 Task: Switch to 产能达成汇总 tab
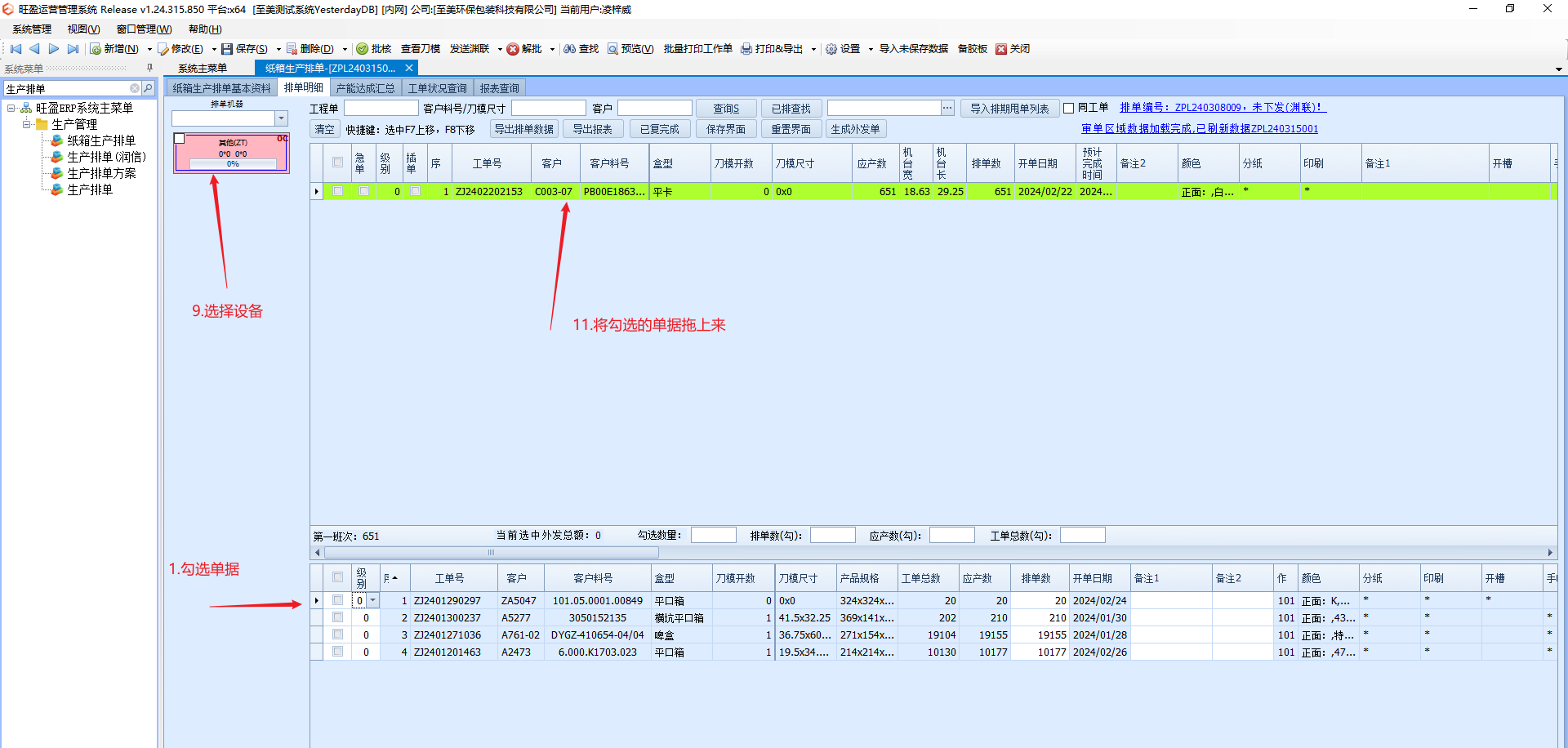[x=365, y=88]
